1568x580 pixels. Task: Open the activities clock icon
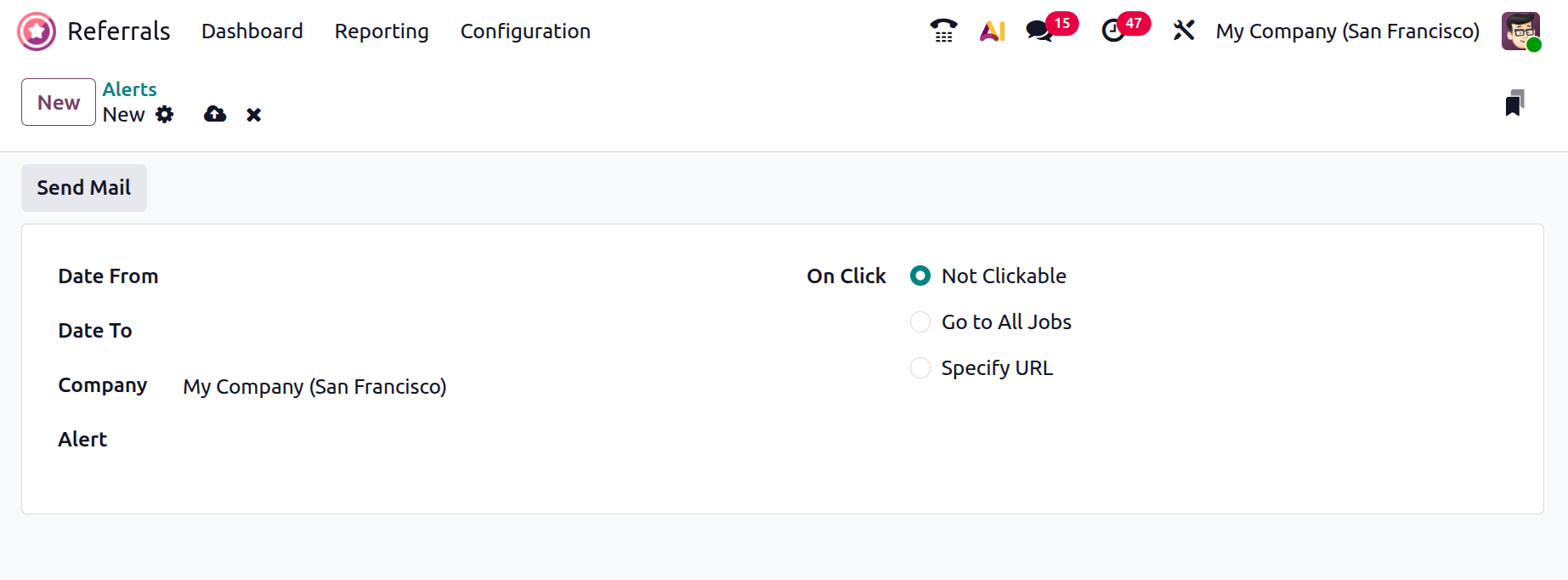pyautogui.click(x=1112, y=31)
